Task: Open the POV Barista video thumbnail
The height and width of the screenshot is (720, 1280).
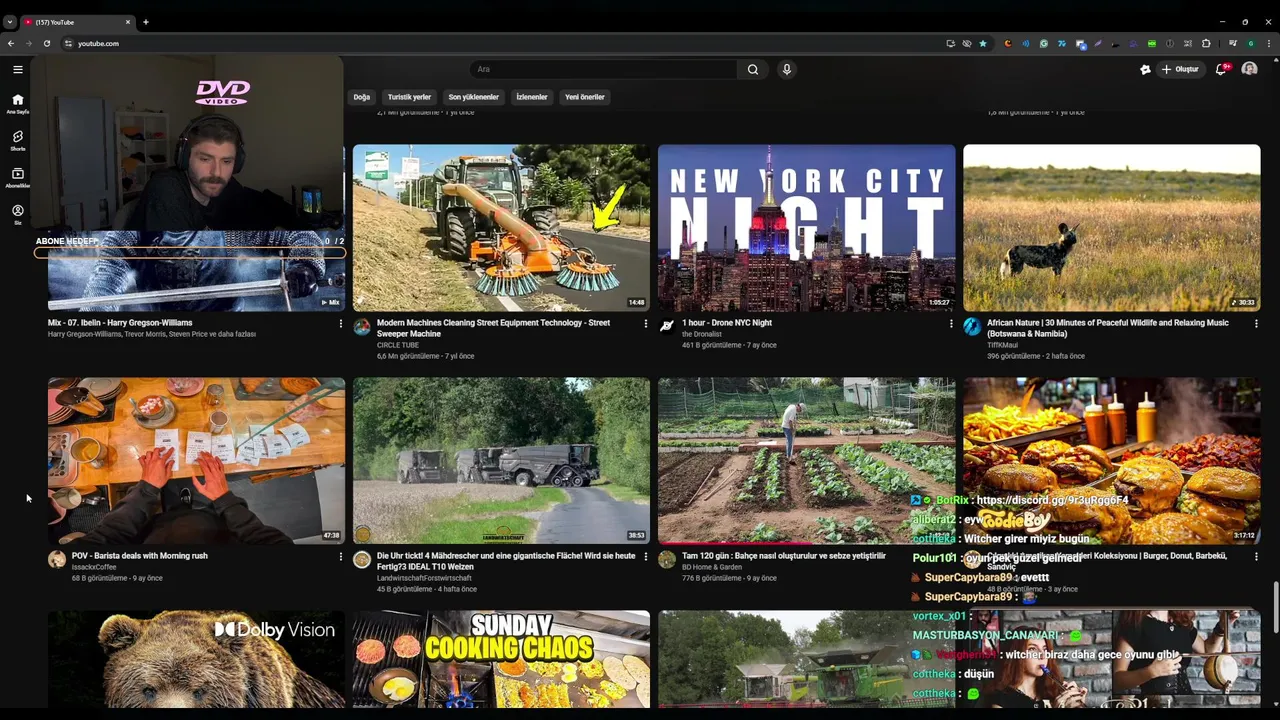Action: click(x=196, y=461)
